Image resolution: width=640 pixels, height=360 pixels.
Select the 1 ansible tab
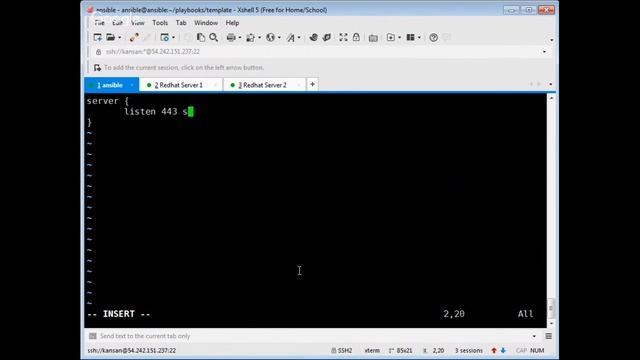click(110, 85)
